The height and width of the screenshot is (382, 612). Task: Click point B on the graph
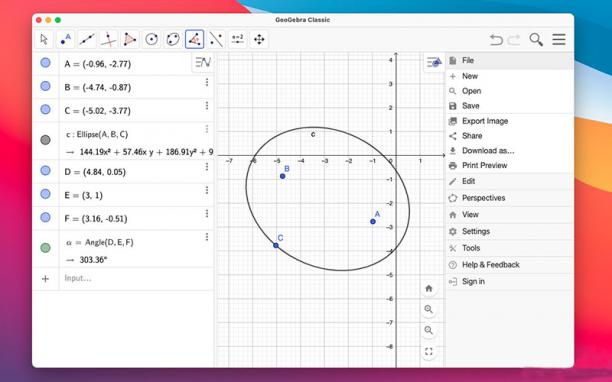coord(283,176)
